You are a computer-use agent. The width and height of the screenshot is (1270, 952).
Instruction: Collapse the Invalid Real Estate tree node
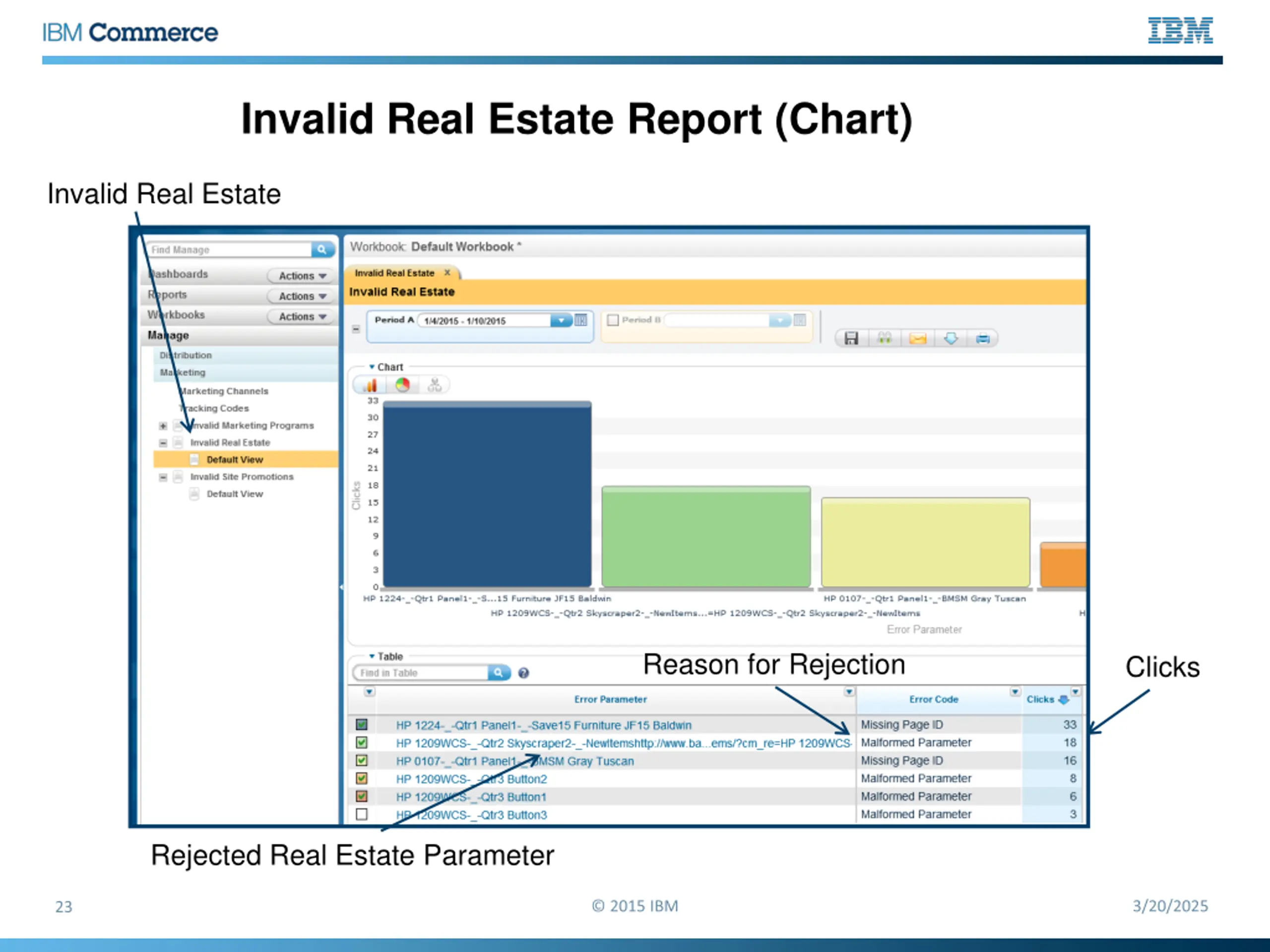pyautogui.click(x=163, y=443)
